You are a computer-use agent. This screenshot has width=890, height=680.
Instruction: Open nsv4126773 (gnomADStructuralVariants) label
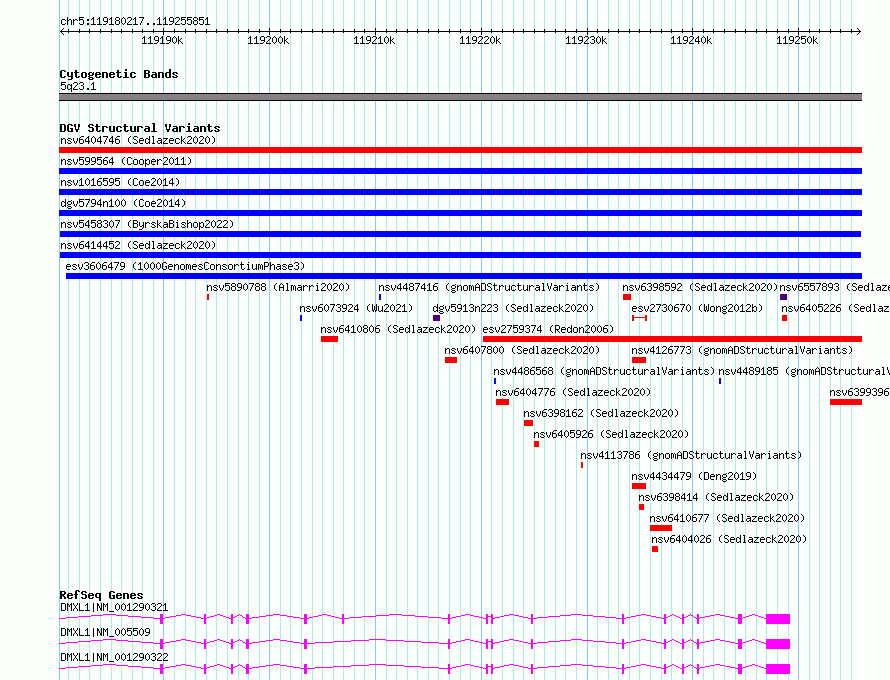point(742,350)
